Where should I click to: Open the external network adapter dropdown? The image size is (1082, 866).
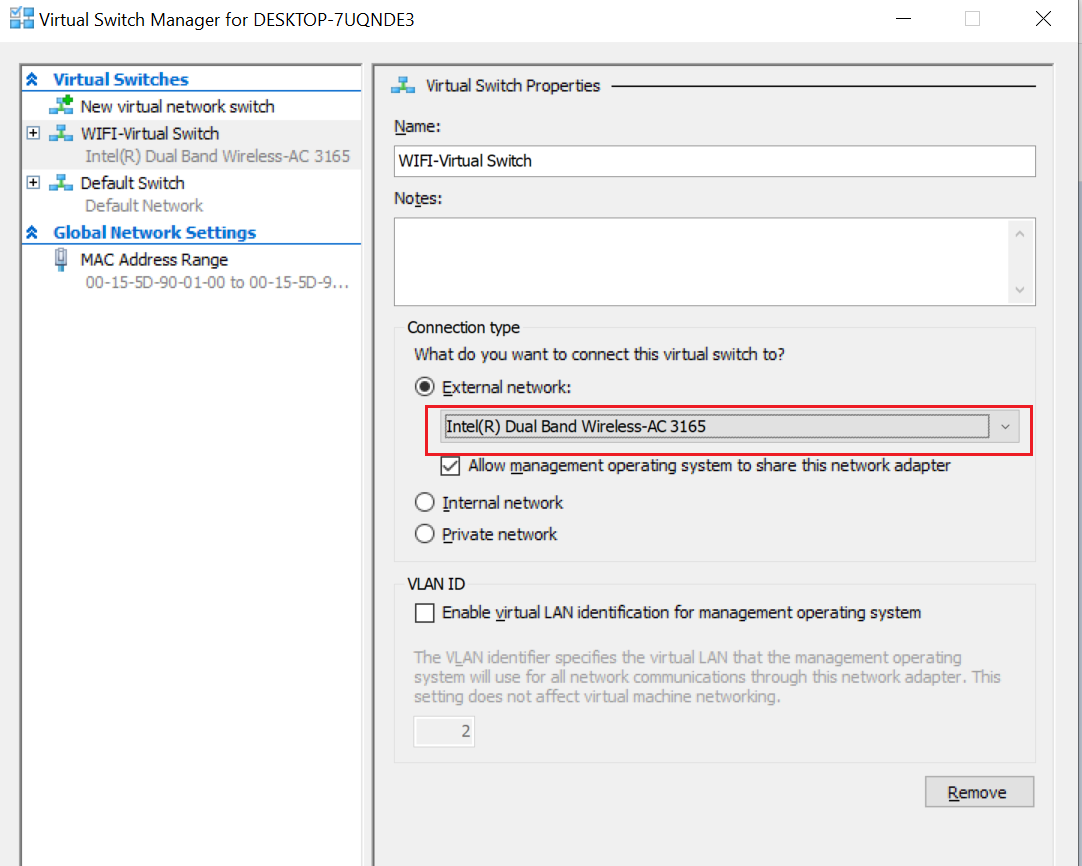coord(1005,426)
